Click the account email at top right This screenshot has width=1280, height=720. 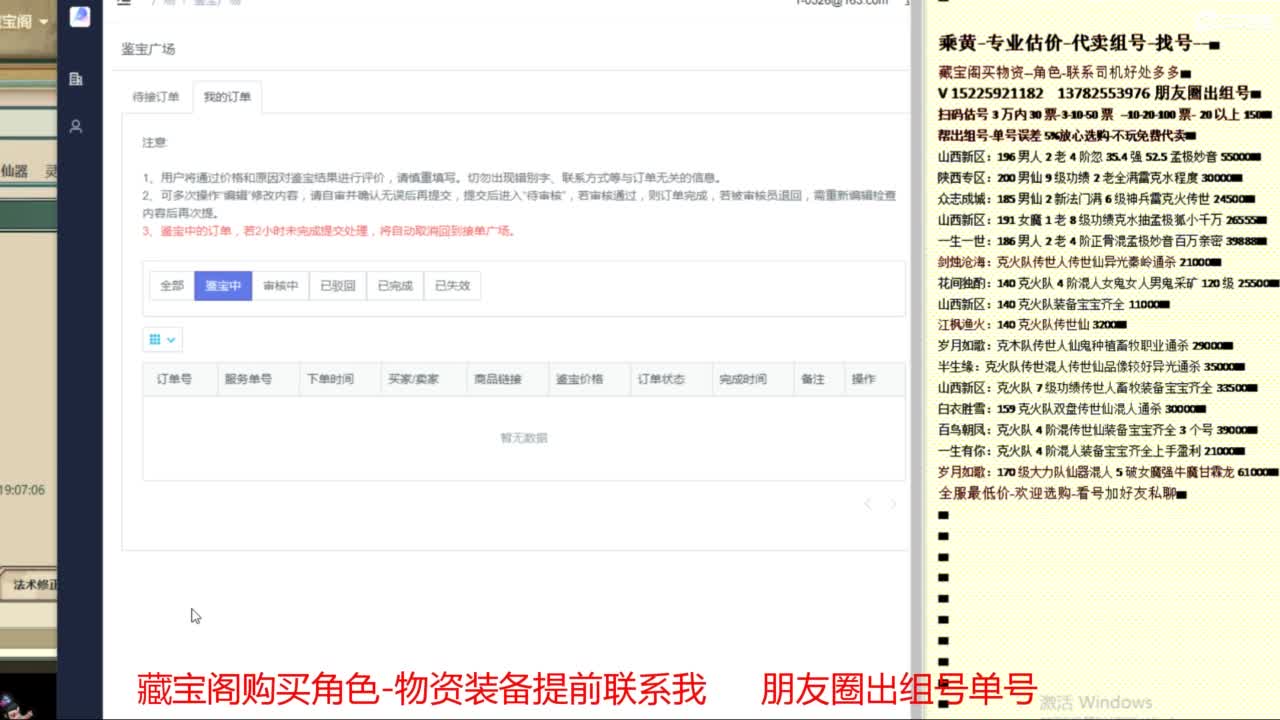(x=842, y=3)
